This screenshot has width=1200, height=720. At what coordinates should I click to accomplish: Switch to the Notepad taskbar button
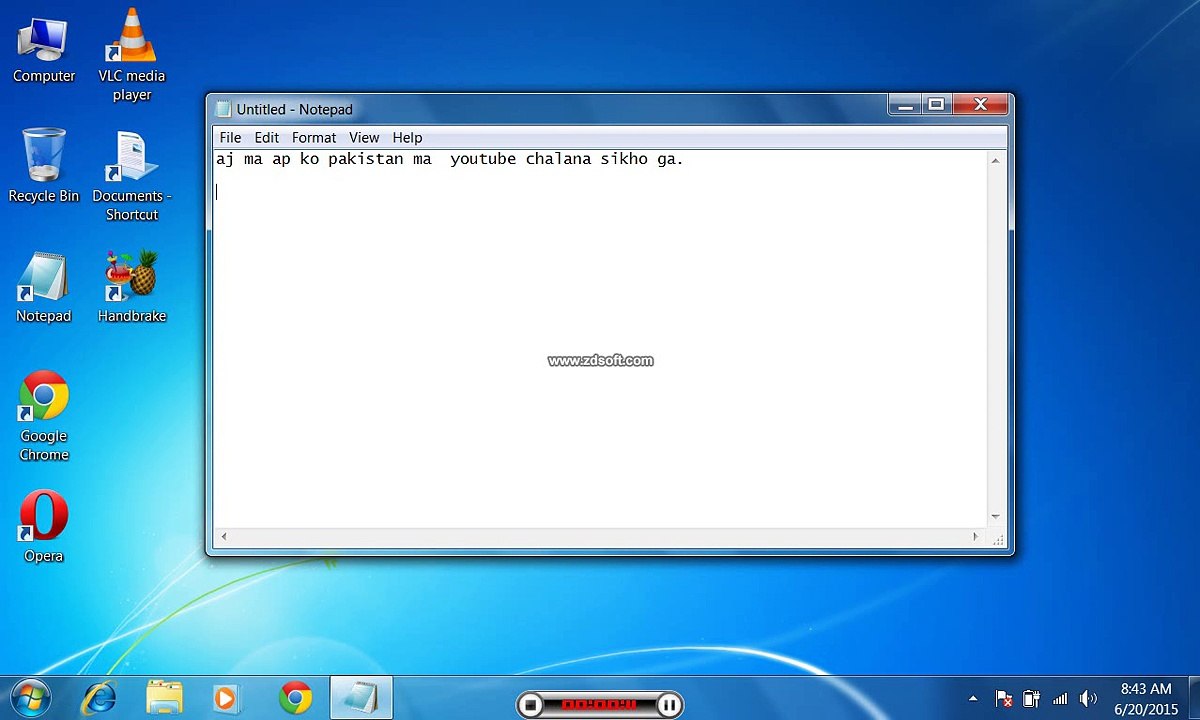coord(361,697)
